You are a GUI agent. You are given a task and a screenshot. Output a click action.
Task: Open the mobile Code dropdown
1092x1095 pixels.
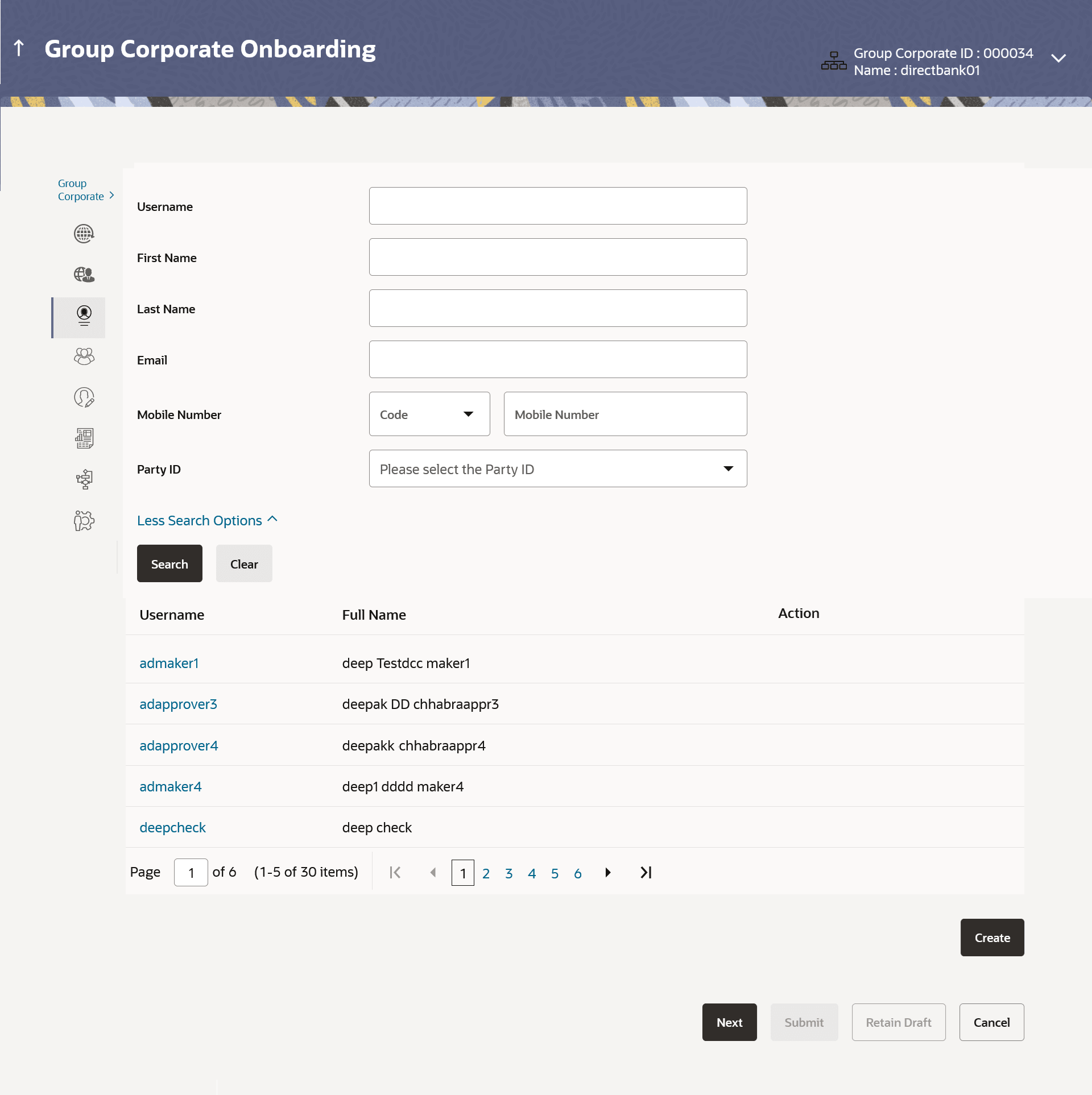point(429,414)
